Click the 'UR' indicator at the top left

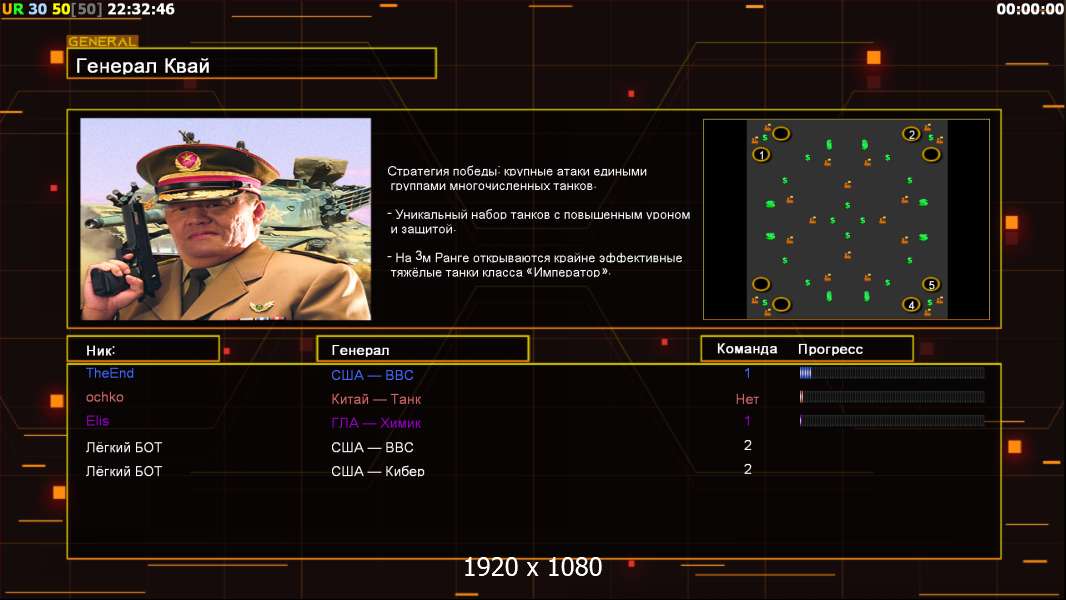click(12, 9)
